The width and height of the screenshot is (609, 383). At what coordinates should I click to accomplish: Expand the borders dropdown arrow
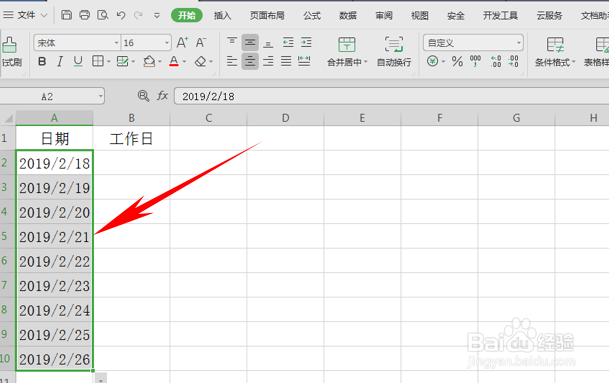click(108, 61)
